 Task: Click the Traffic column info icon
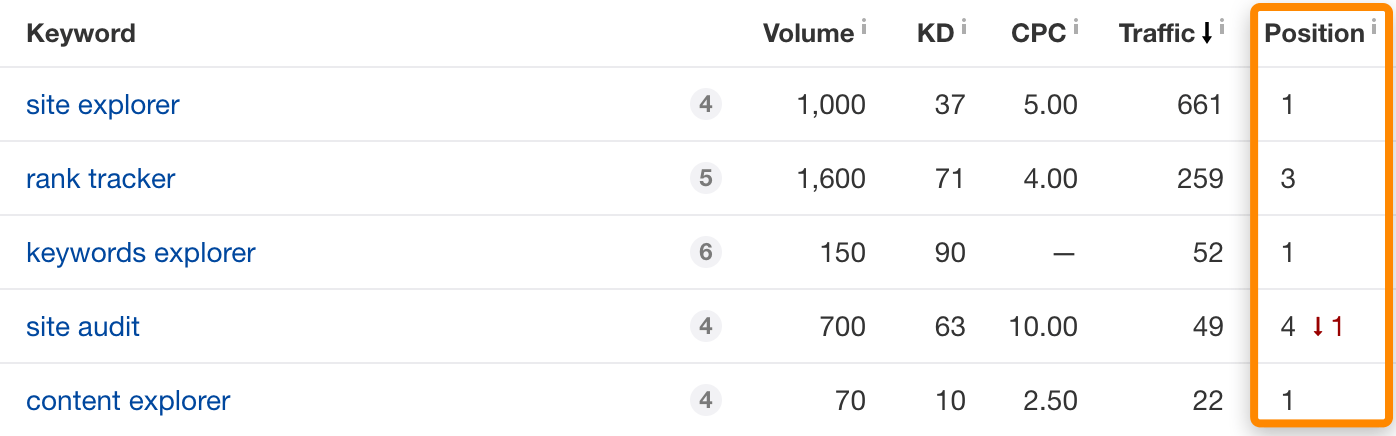coord(1222,27)
